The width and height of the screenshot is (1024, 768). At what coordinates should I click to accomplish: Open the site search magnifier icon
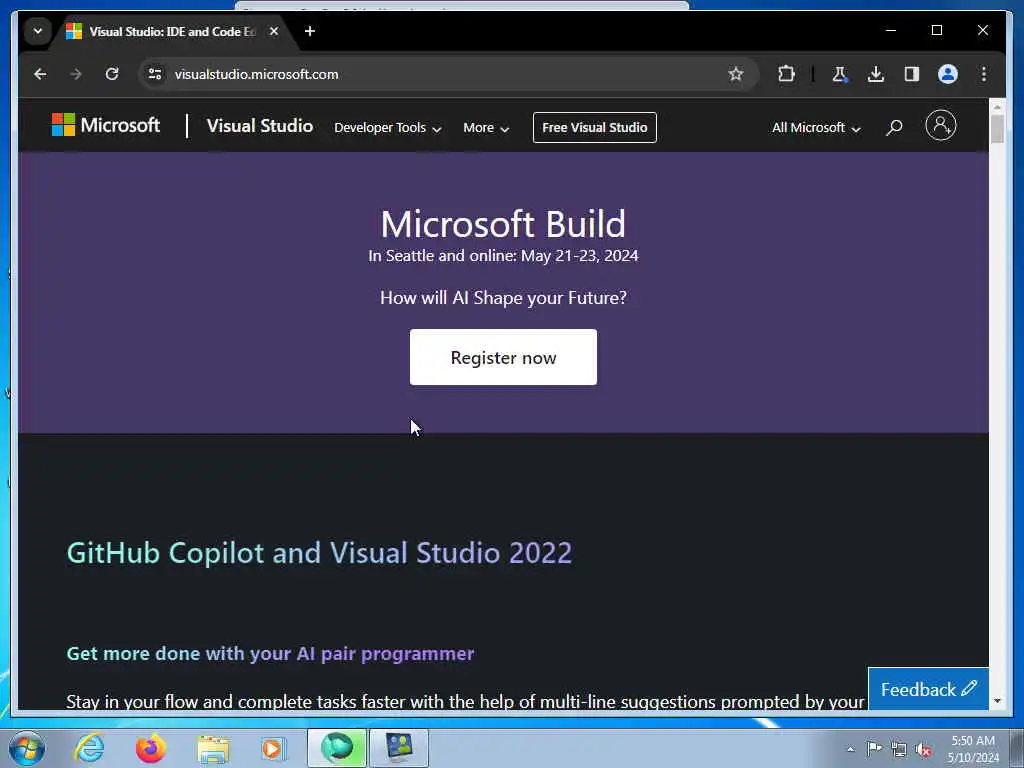[894, 127]
